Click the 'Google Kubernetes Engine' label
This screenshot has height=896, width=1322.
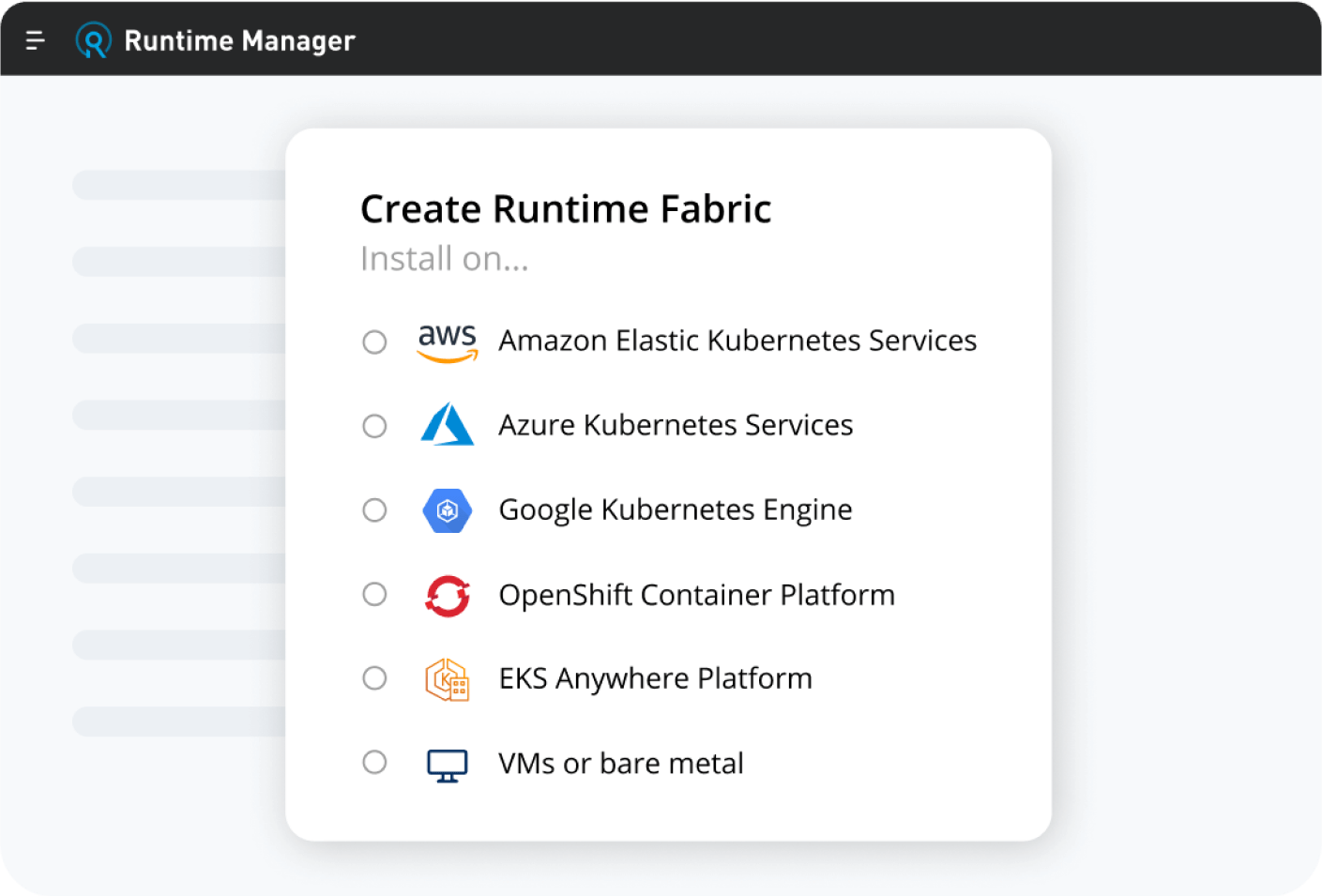[676, 510]
